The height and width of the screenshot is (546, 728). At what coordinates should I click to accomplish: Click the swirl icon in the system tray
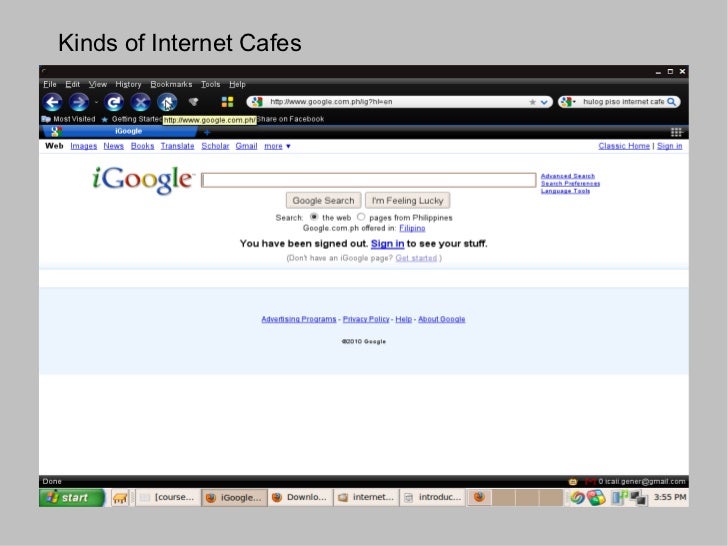[x=577, y=498]
